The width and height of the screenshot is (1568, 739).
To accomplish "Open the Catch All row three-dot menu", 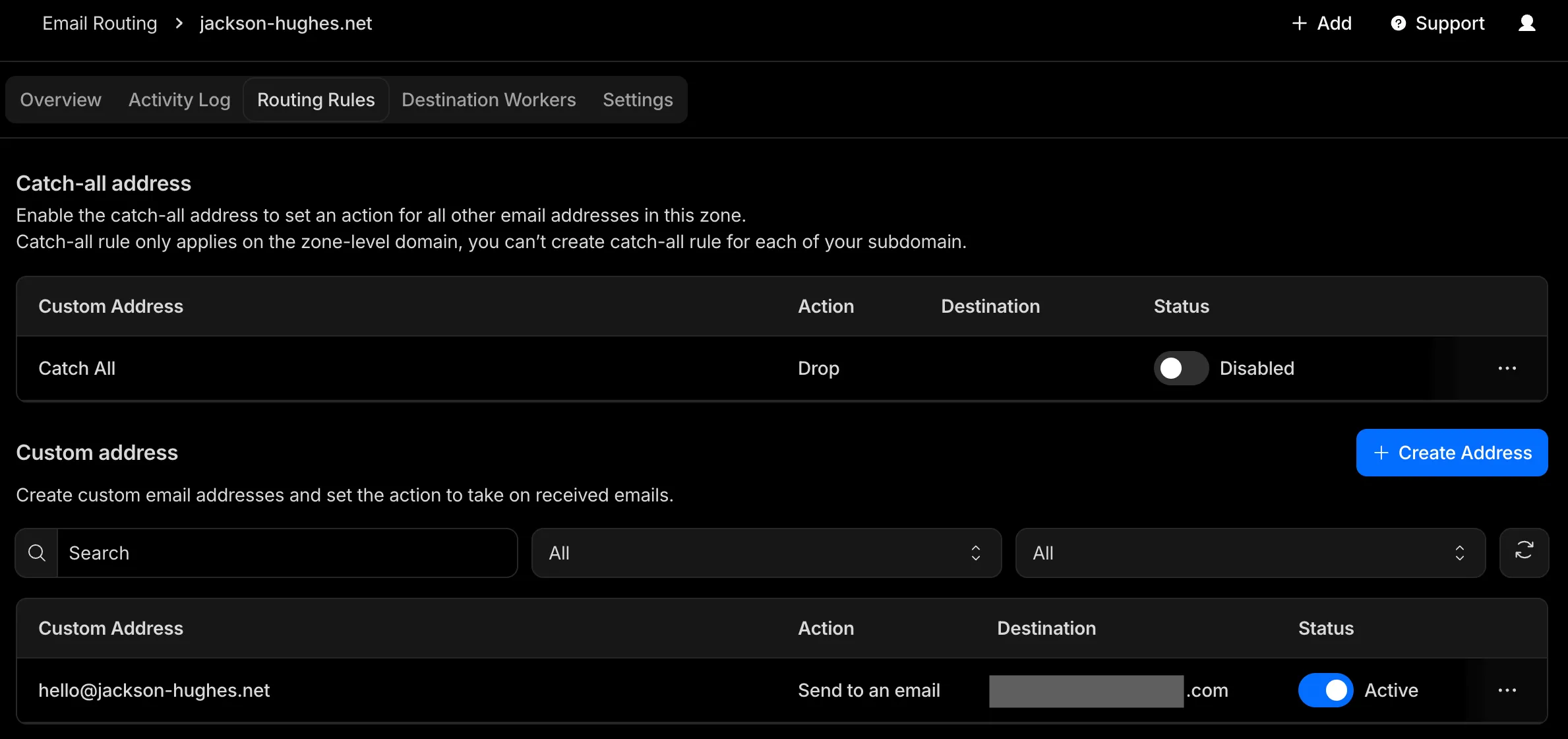I will click(1507, 368).
